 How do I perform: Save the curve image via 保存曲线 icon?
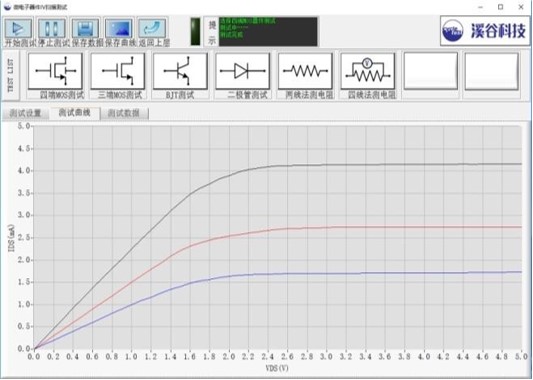click(119, 28)
